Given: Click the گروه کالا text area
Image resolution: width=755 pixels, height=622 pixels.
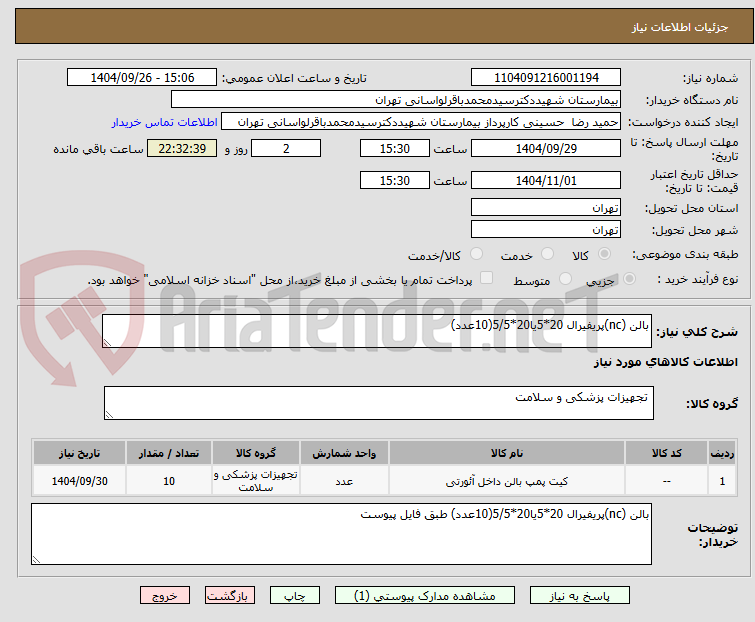Looking at the screenshot, I should [378, 403].
